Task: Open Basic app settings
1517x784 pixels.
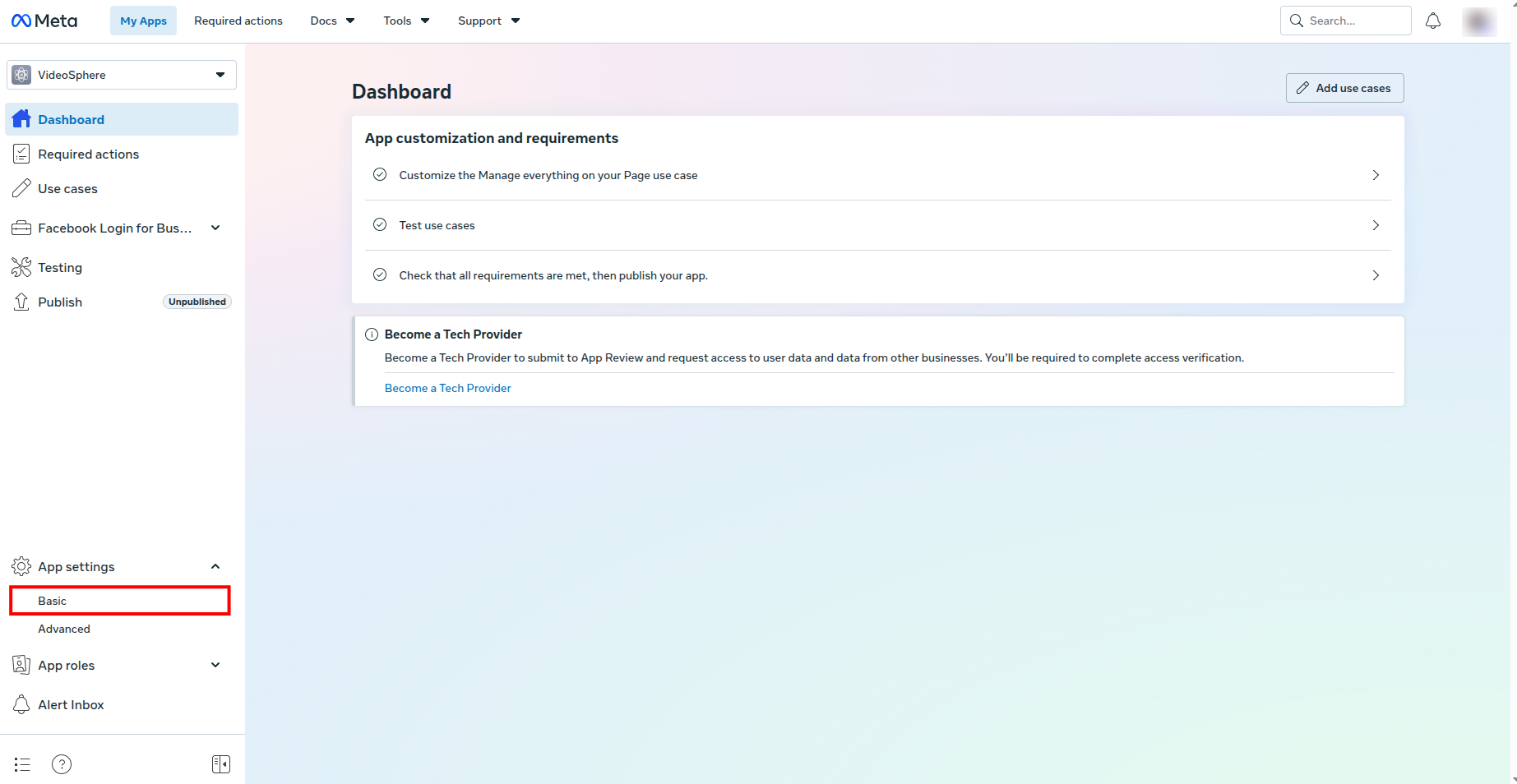Action: point(120,601)
